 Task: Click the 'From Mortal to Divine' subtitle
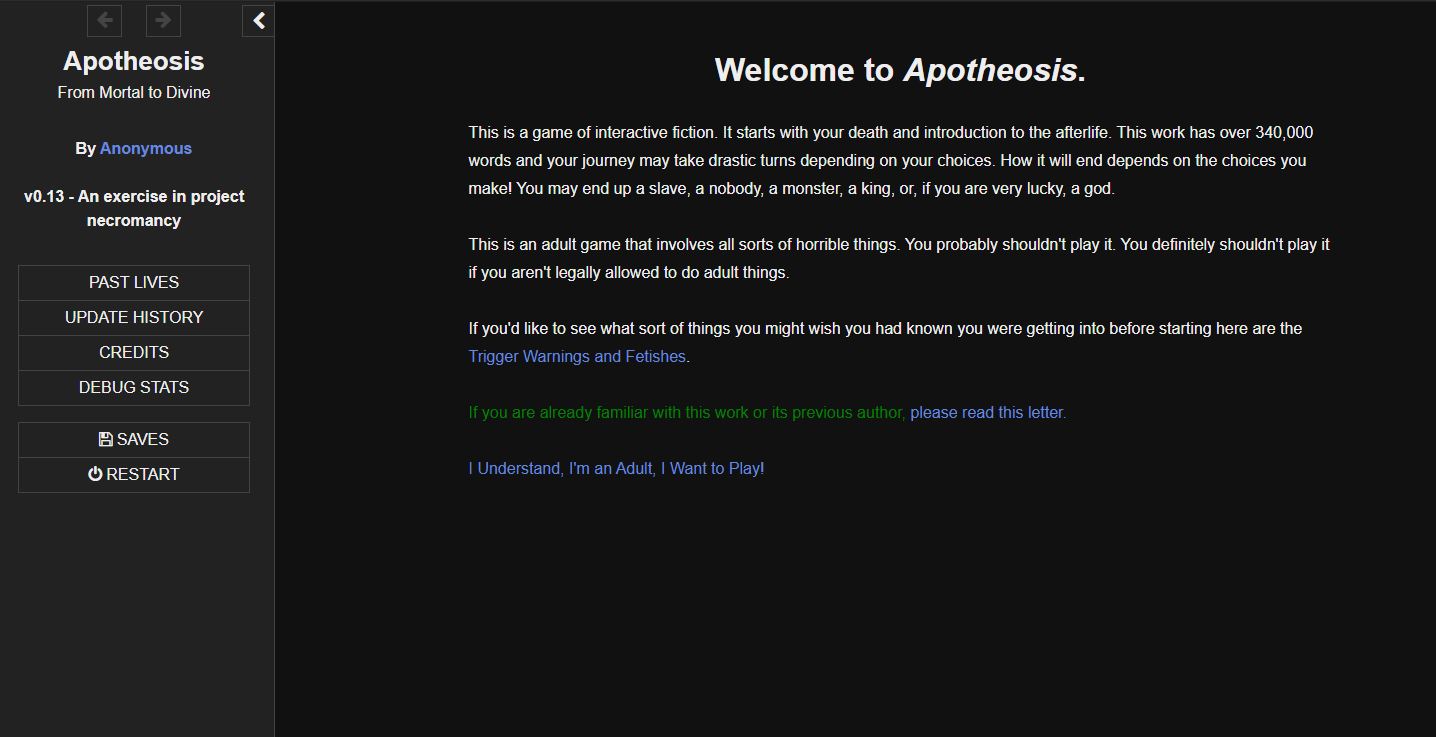[134, 93]
